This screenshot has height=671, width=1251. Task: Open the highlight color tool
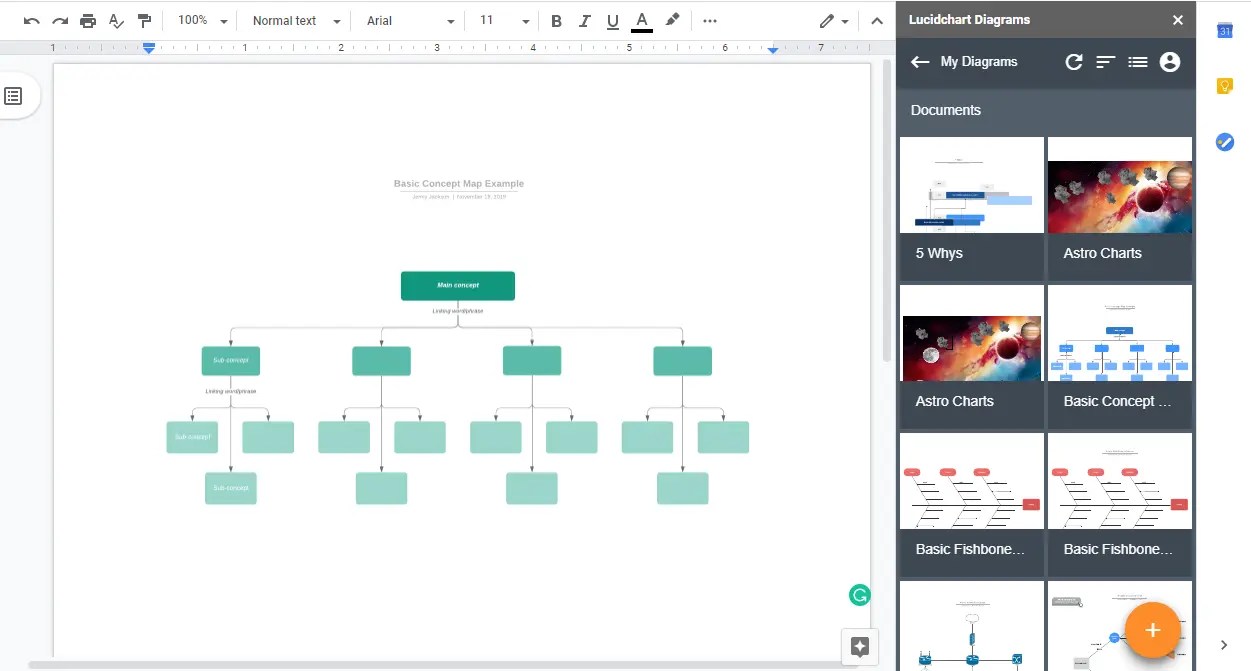[x=672, y=21]
